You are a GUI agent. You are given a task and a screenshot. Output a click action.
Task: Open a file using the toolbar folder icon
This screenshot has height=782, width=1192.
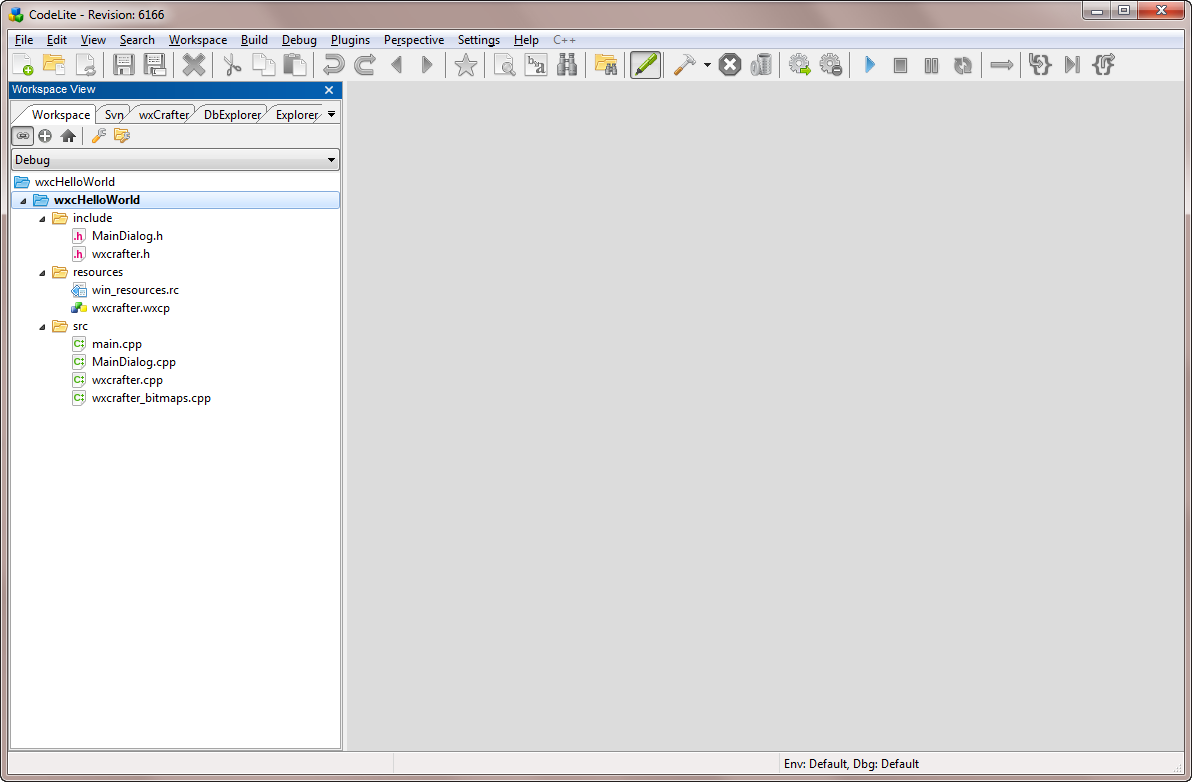click(54, 65)
